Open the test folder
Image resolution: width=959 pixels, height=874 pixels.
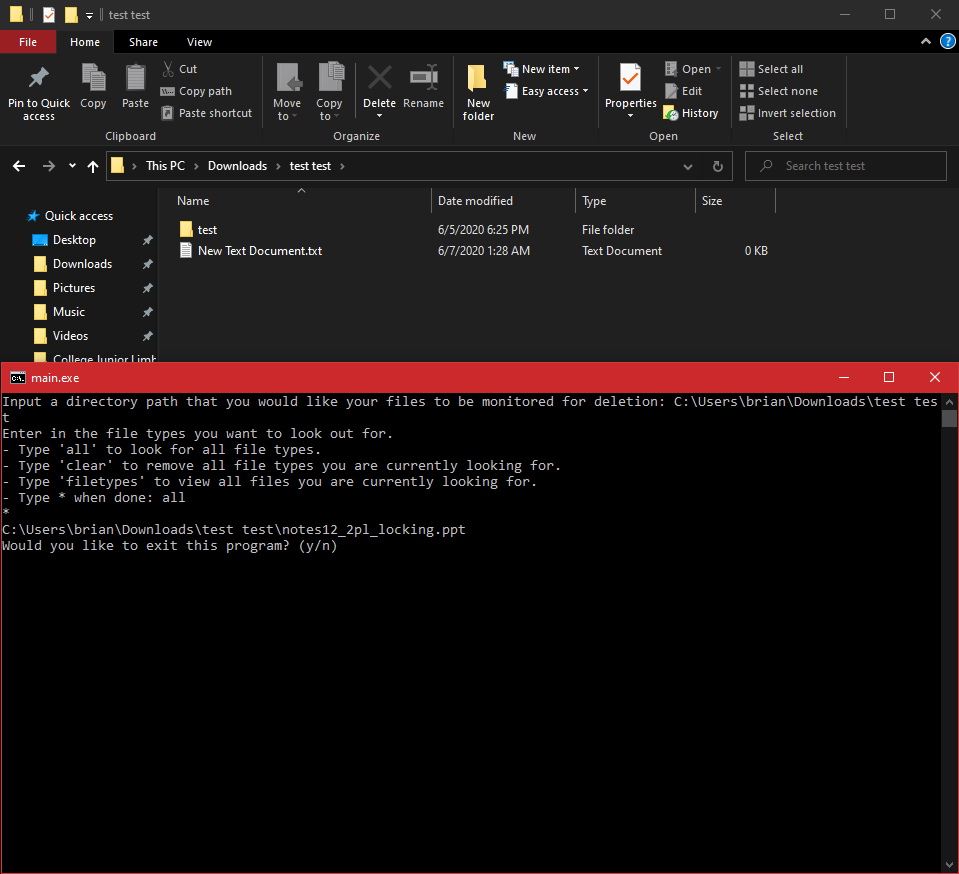[207, 229]
